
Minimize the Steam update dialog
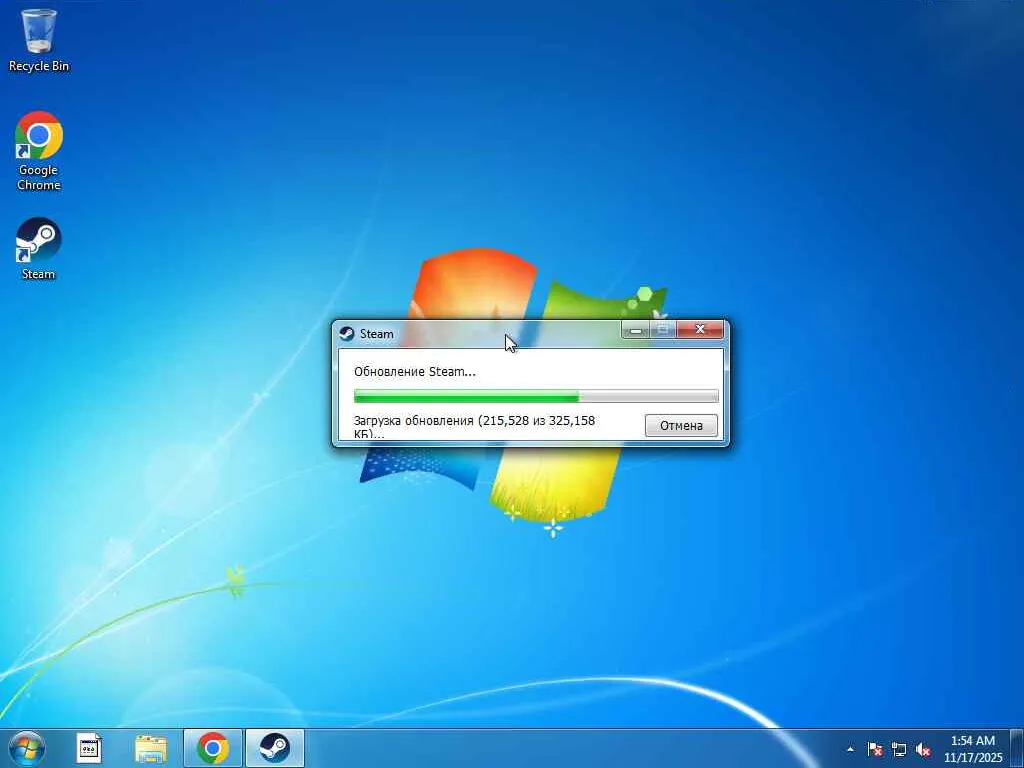(x=635, y=330)
